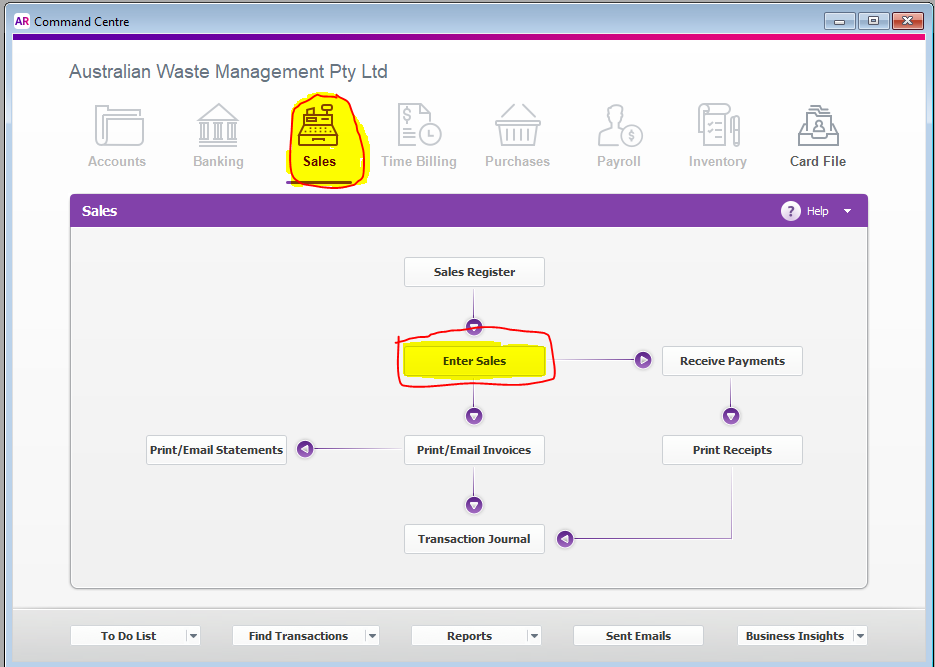This screenshot has height=667, width=935.
Task: Expand the Reports dropdown arrow
Action: click(534, 636)
